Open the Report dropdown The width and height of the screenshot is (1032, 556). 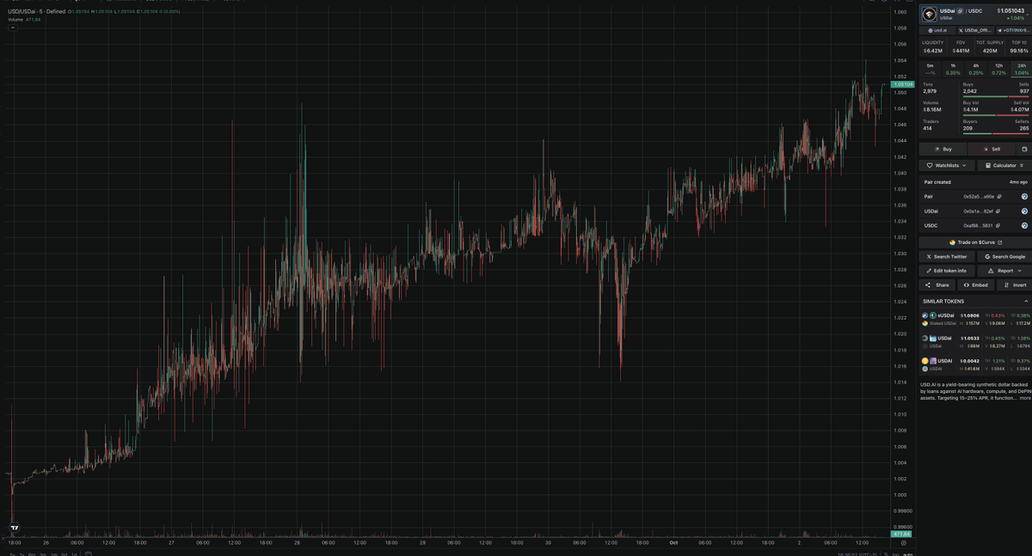coord(1002,271)
